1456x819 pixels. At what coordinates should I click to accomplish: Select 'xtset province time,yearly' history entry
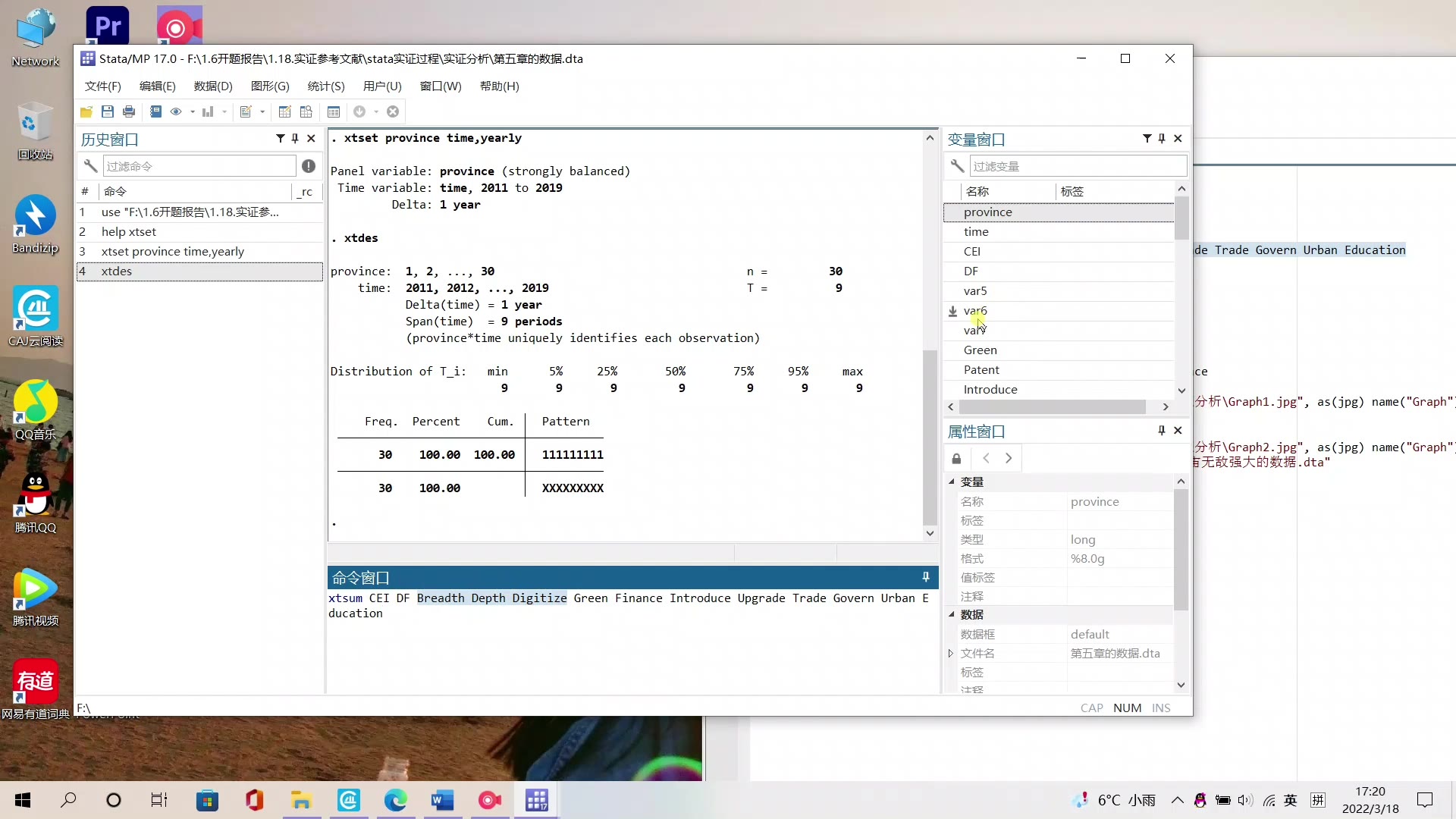199,252
